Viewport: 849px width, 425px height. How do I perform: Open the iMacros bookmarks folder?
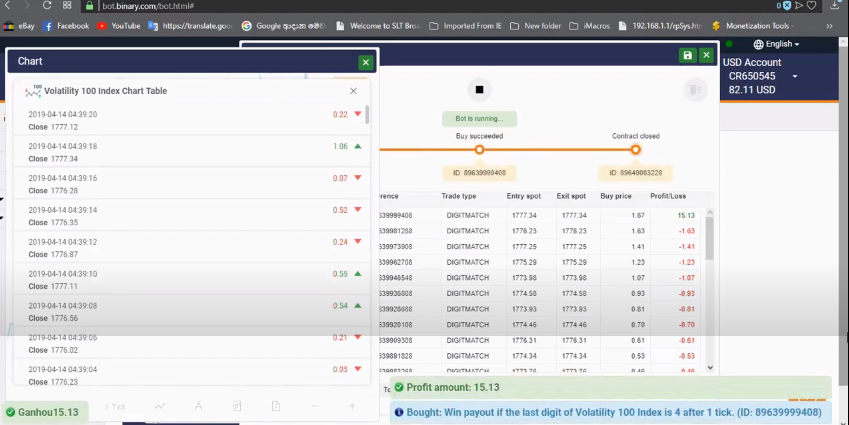tap(590, 26)
